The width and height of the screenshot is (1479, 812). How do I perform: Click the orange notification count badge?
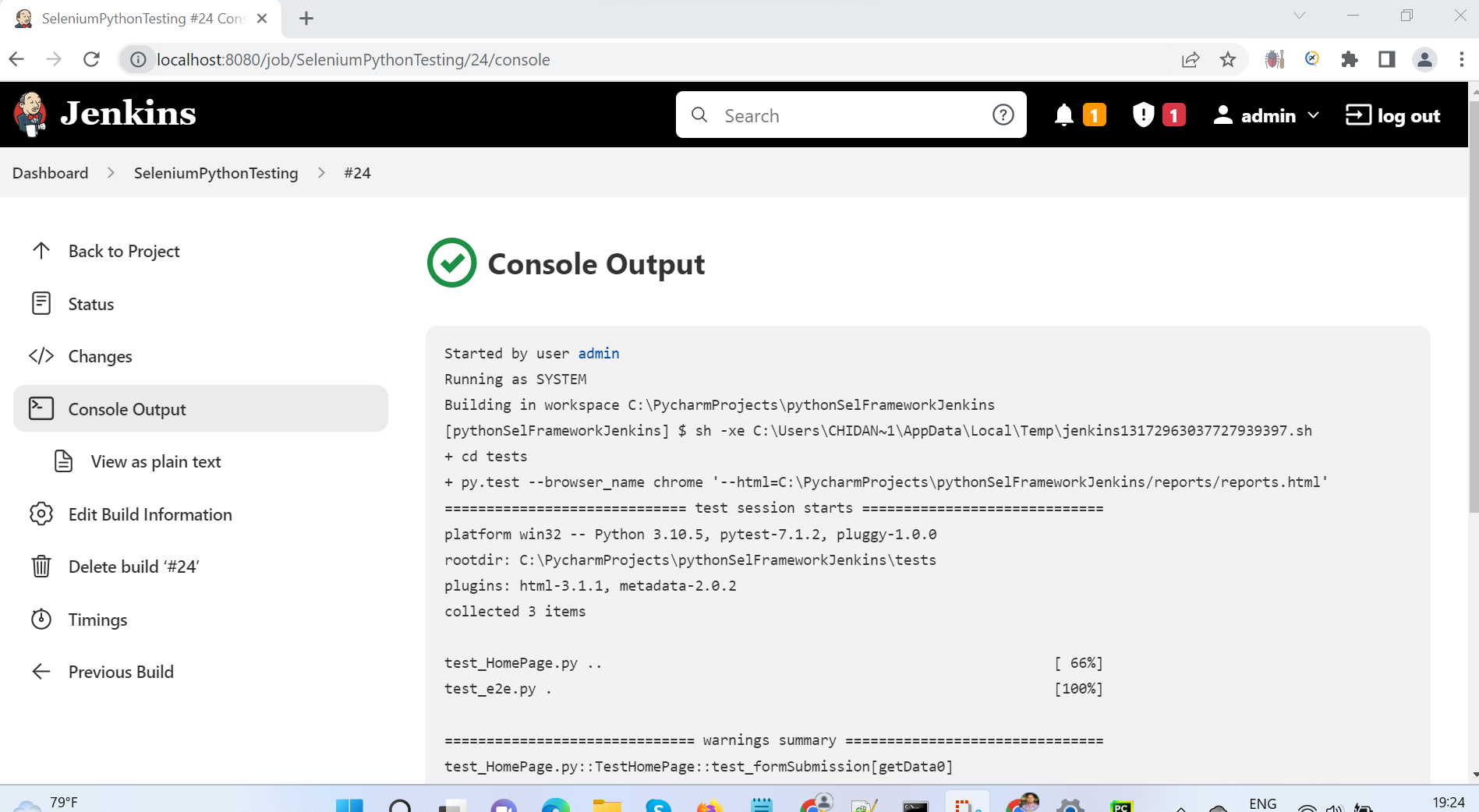pyautogui.click(x=1095, y=115)
